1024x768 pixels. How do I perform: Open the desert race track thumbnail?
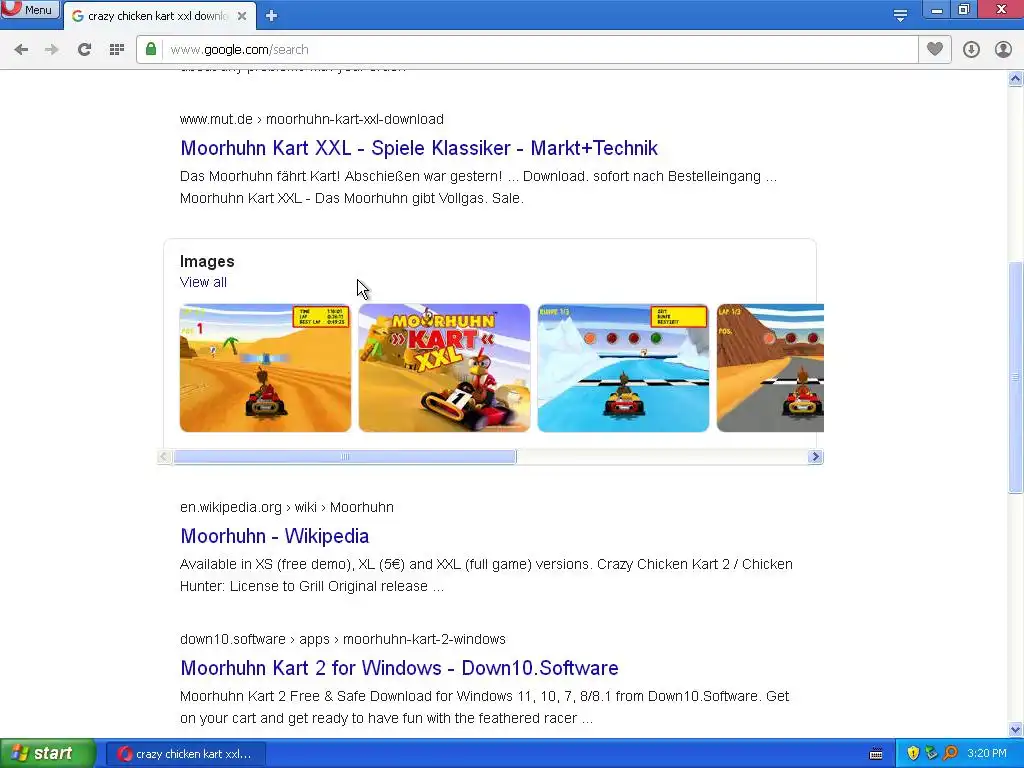coord(265,368)
